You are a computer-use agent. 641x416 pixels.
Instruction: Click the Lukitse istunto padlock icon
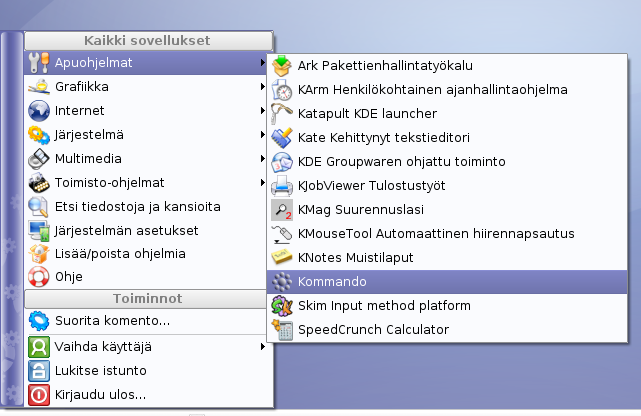point(39,371)
